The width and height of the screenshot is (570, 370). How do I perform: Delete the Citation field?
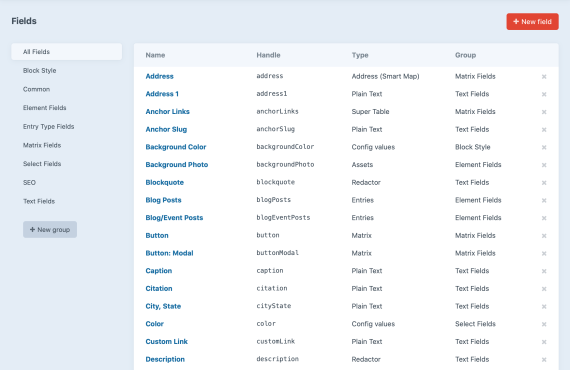pyautogui.click(x=544, y=289)
